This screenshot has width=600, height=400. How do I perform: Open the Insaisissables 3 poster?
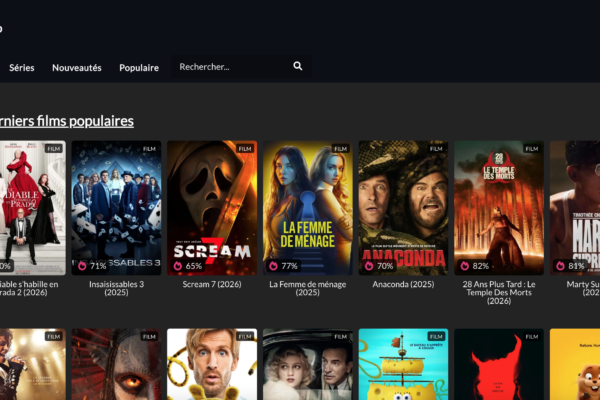(x=116, y=208)
